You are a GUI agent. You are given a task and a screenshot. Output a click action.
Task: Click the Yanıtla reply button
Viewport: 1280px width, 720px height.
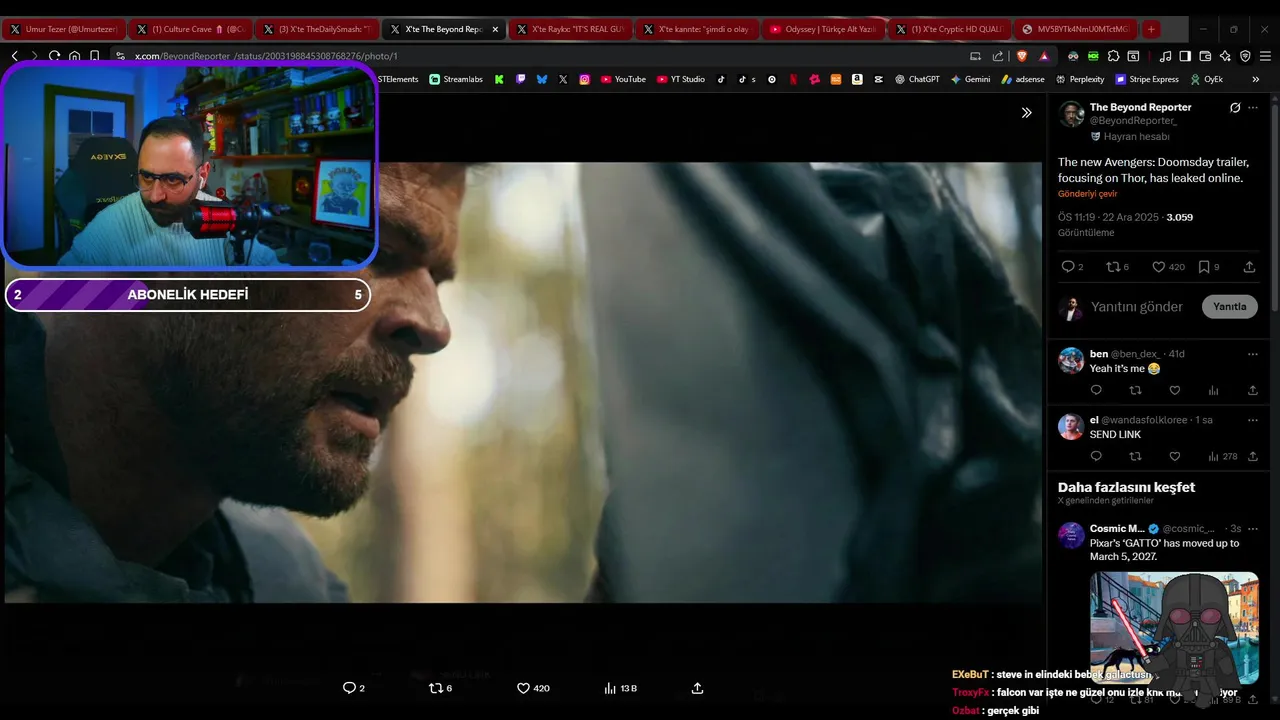(x=1229, y=307)
